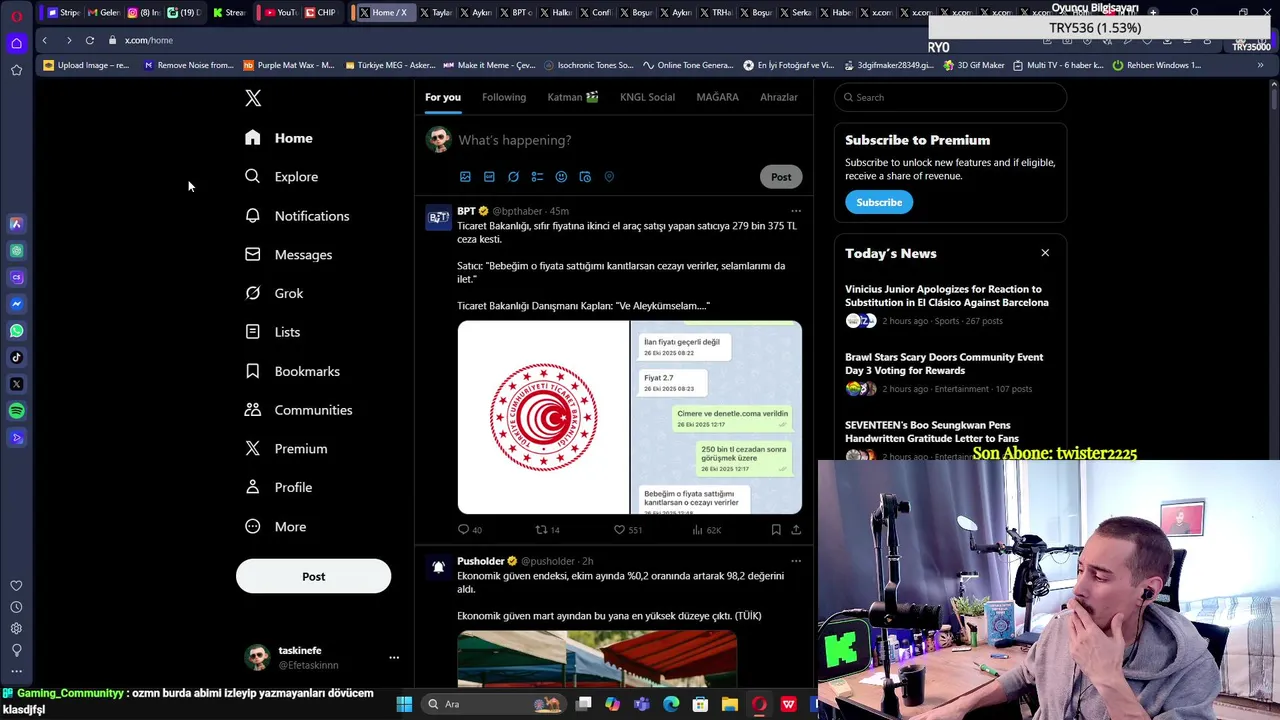Expand the bookmarks bar overflow chevron
Screen dimensions: 1280x720
click(1260, 65)
